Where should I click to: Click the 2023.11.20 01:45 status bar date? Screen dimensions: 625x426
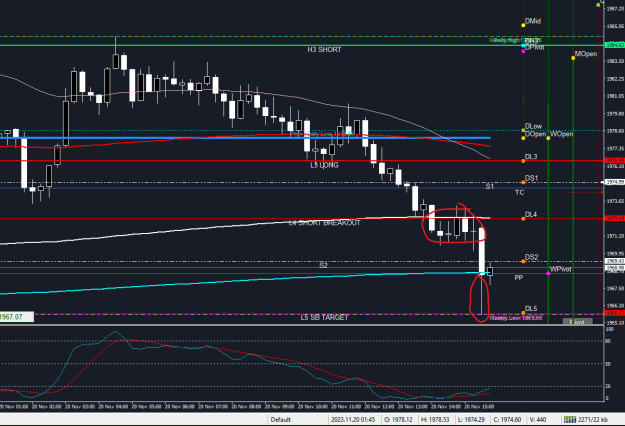point(353,420)
